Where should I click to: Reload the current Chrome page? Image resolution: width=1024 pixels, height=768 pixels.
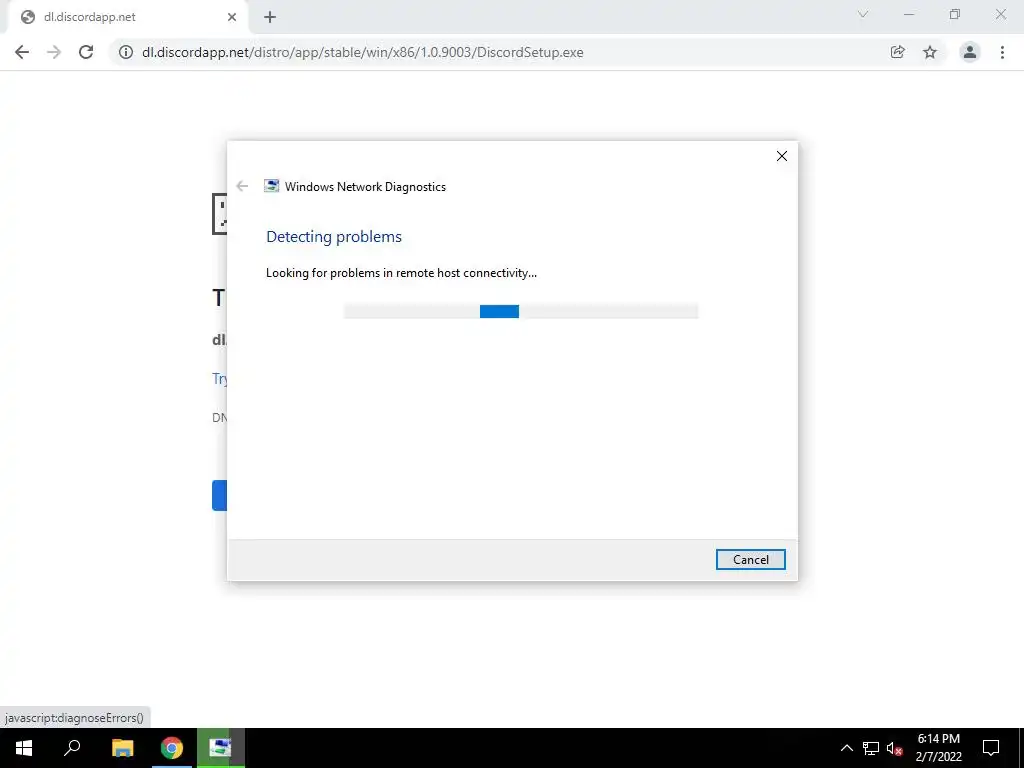tap(86, 52)
